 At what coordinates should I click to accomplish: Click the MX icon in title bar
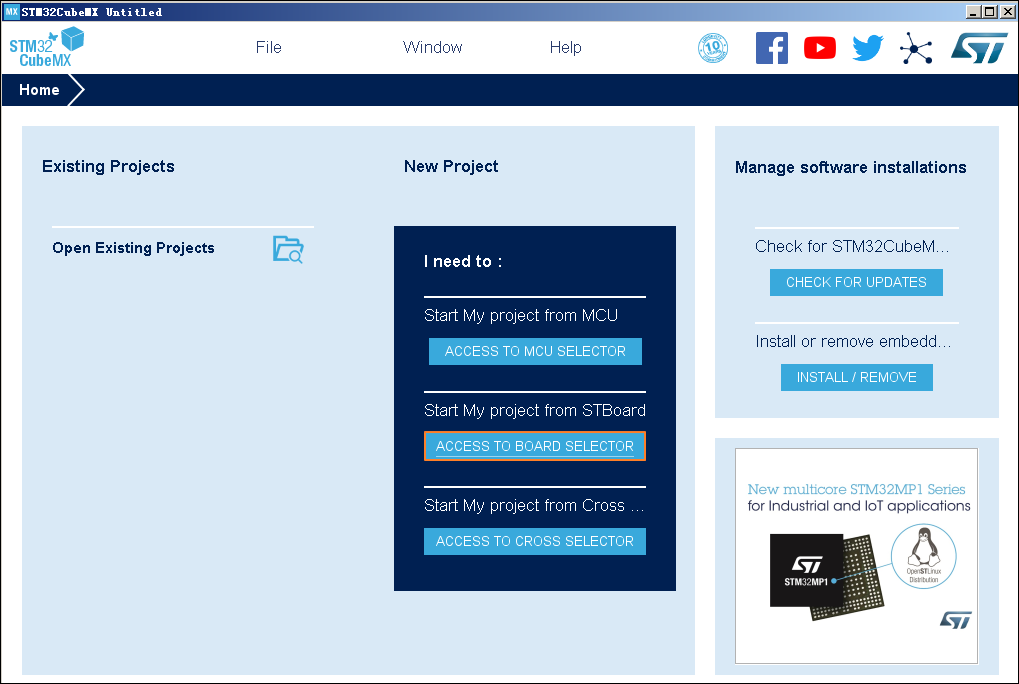12,12
